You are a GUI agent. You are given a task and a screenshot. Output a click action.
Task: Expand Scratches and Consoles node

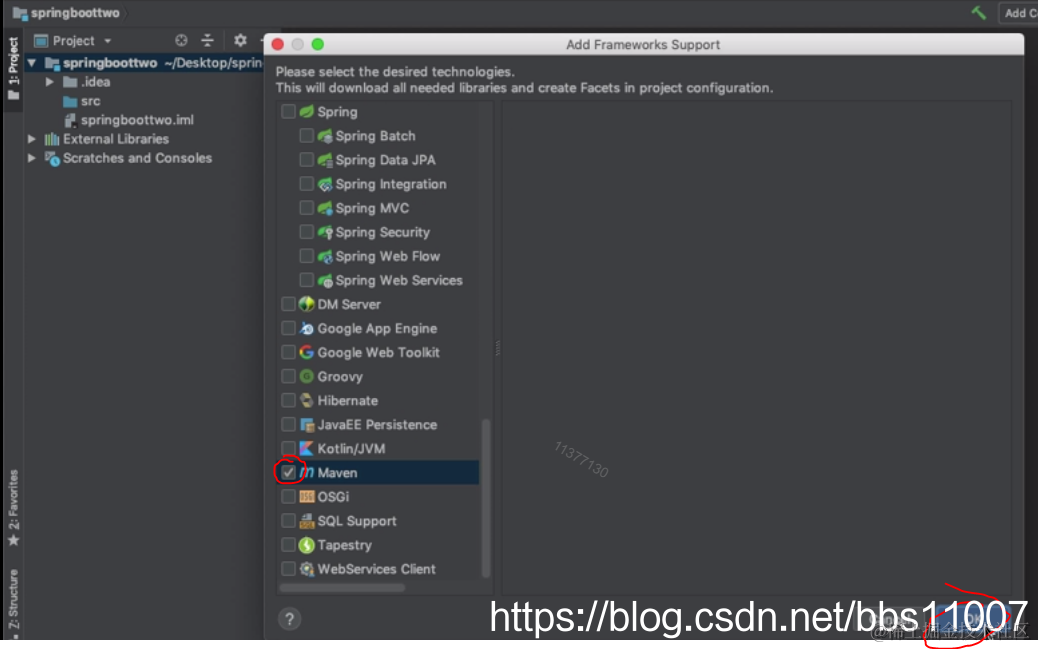point(32,158)
